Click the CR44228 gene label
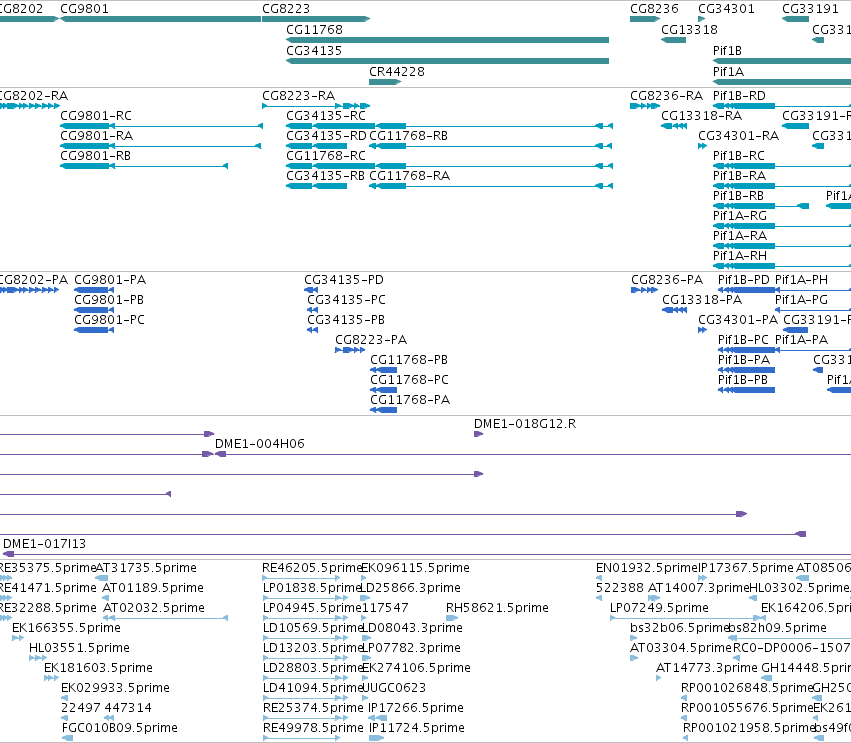 [397, 72]
